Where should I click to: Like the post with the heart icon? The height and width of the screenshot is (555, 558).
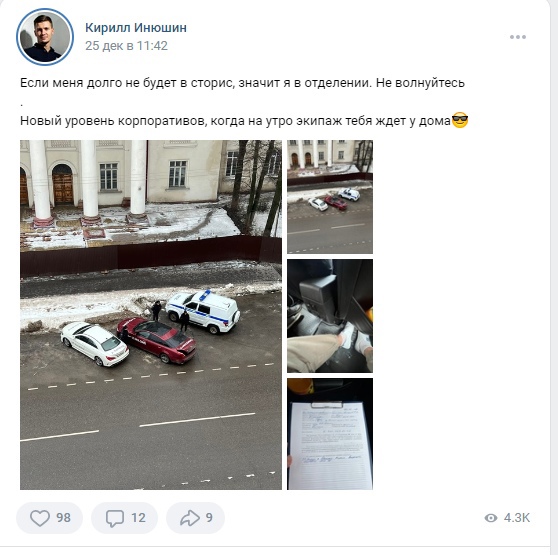[x=40, y=518]
